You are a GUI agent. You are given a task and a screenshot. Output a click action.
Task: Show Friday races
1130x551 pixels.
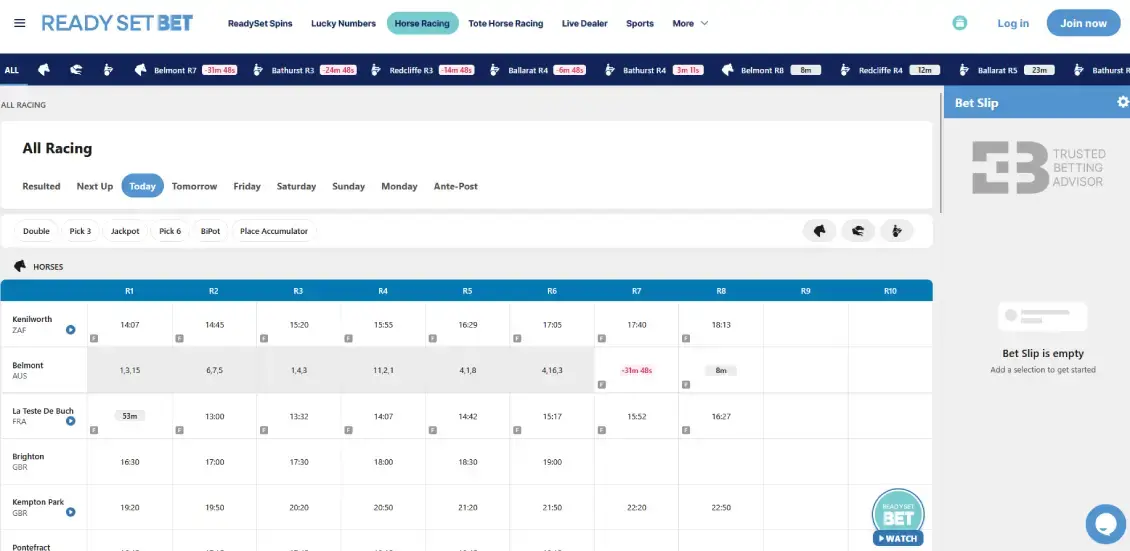(x=247, y=186)
